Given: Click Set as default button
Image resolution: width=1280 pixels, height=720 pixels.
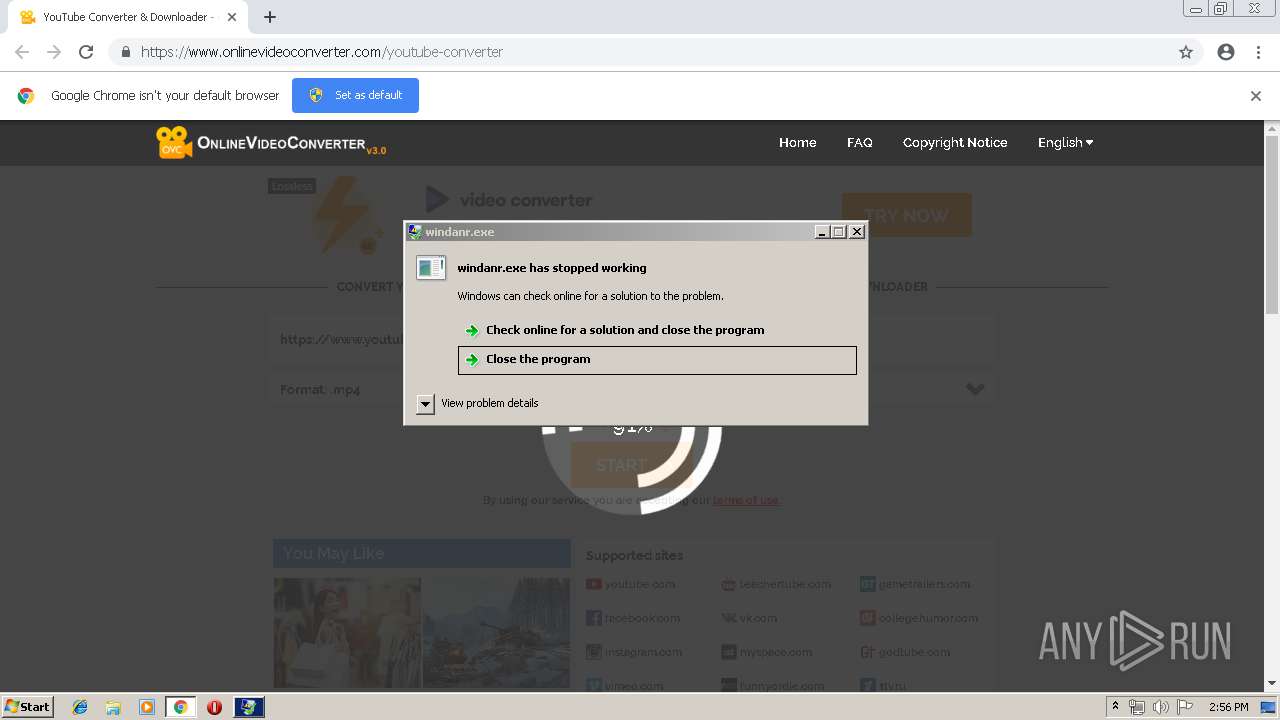Looking at the screenshot, I should 355,96.
